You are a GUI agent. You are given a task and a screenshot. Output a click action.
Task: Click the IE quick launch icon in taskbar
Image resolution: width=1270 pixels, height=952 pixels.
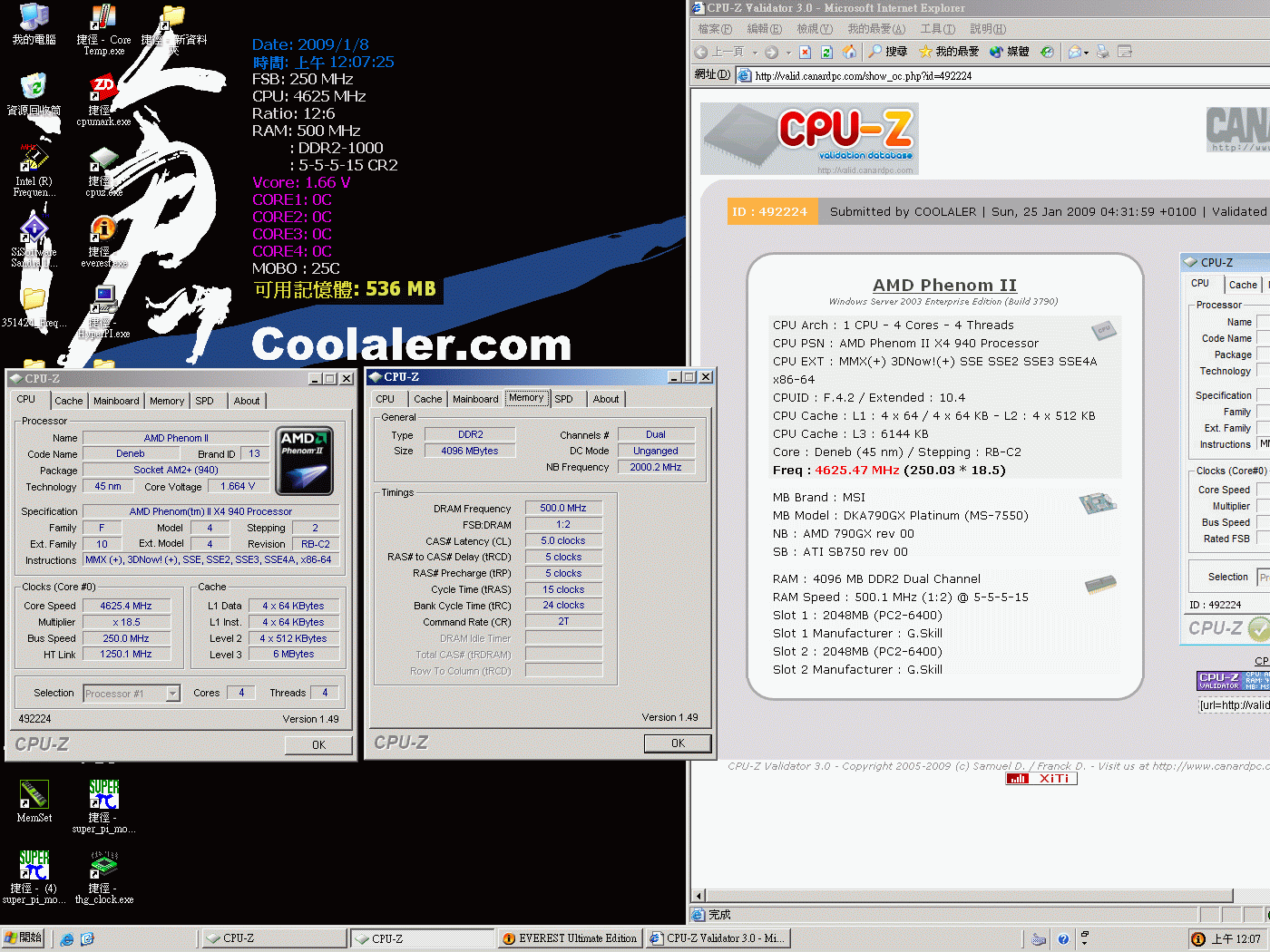[67, 939]
